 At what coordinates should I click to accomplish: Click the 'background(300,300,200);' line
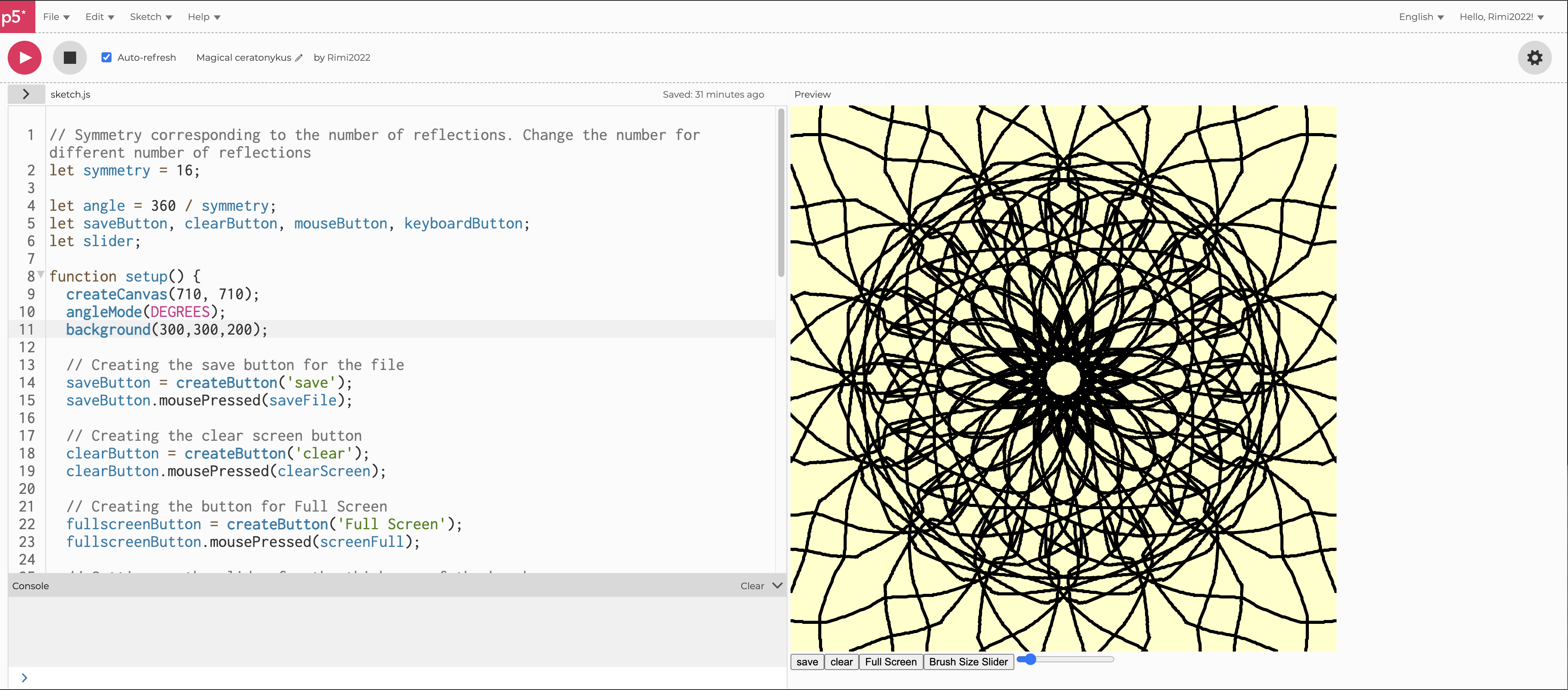click(167, 330)
